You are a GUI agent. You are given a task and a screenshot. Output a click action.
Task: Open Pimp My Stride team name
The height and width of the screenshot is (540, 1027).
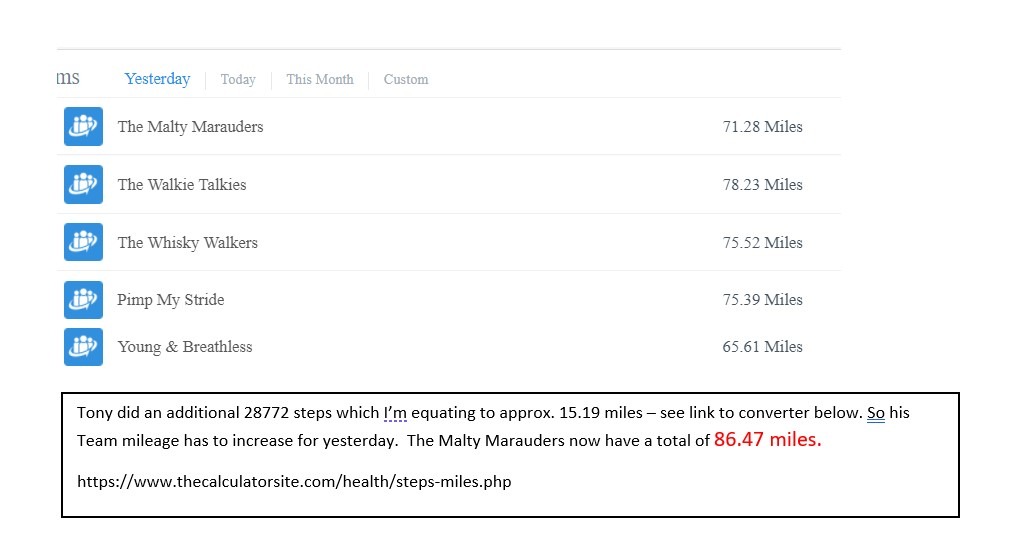pyautogui.click(x=170, y=300)
